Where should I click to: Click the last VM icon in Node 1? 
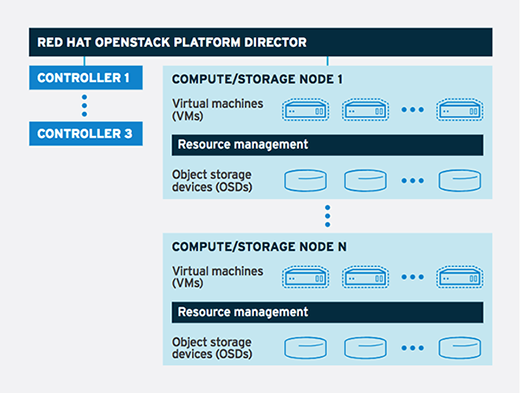pyautogui.click(x=460, y=110)
